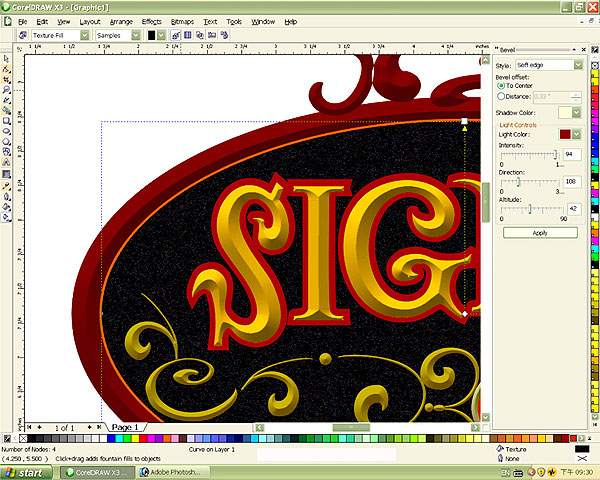The image size is (600, 480).
Task: Click the third icon right of black swatch
Action: 200,35
